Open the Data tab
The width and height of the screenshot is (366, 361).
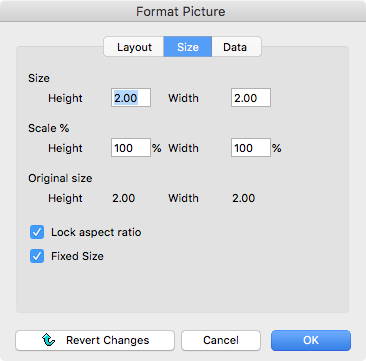(x=236, y=47)
